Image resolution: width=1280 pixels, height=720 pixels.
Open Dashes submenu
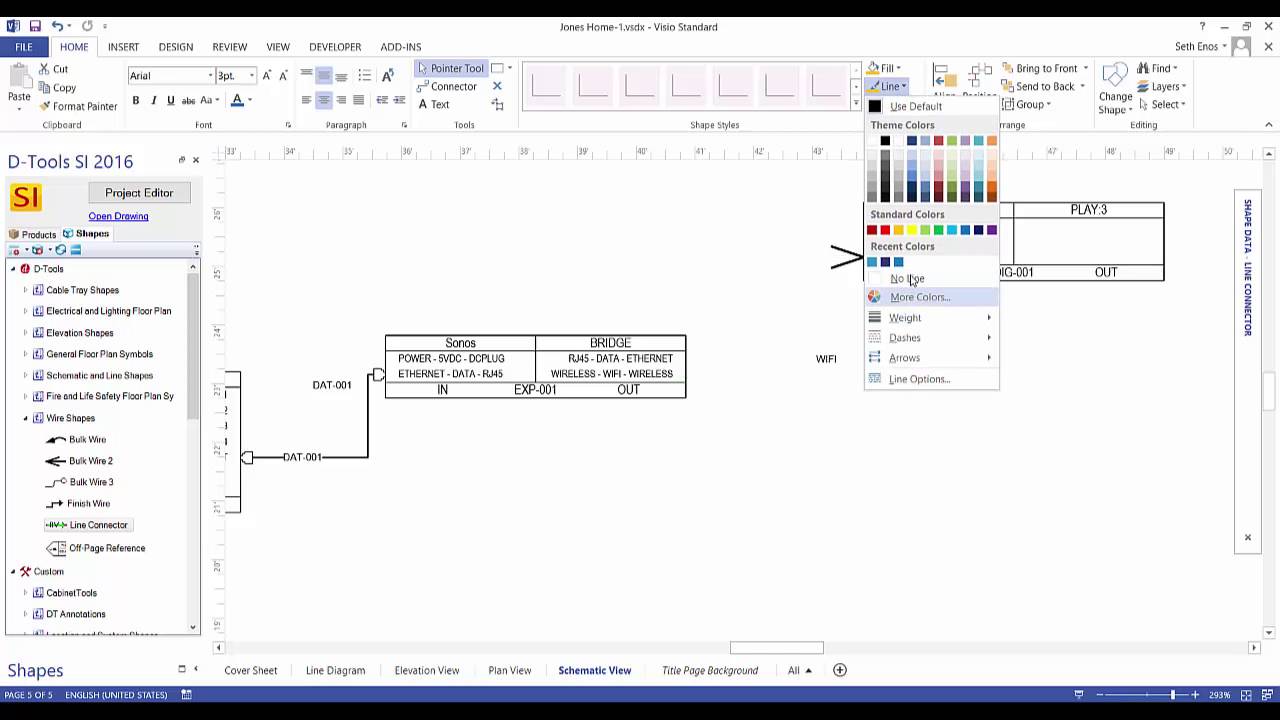931,338
